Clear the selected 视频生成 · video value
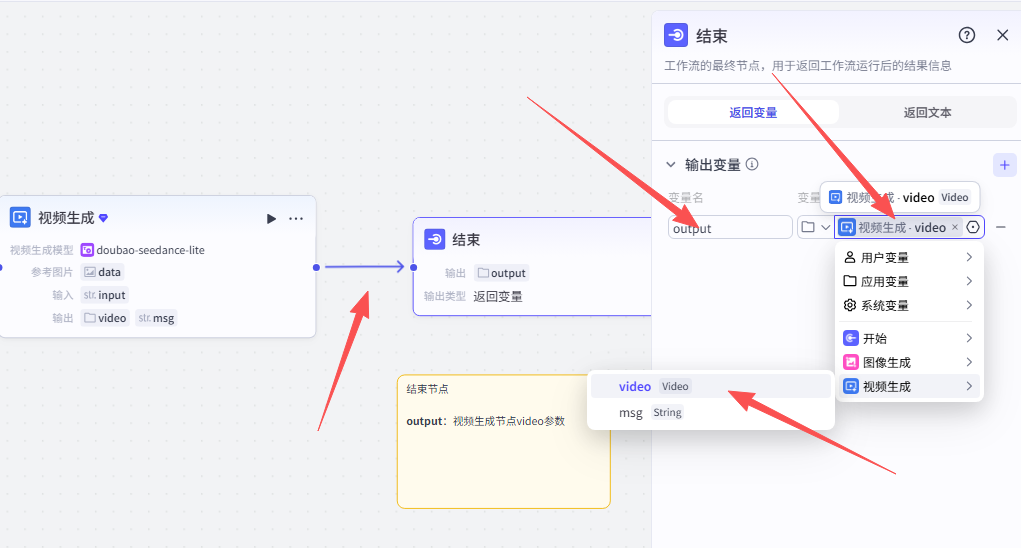1021x548 pixels. click(x=955, y=227)
